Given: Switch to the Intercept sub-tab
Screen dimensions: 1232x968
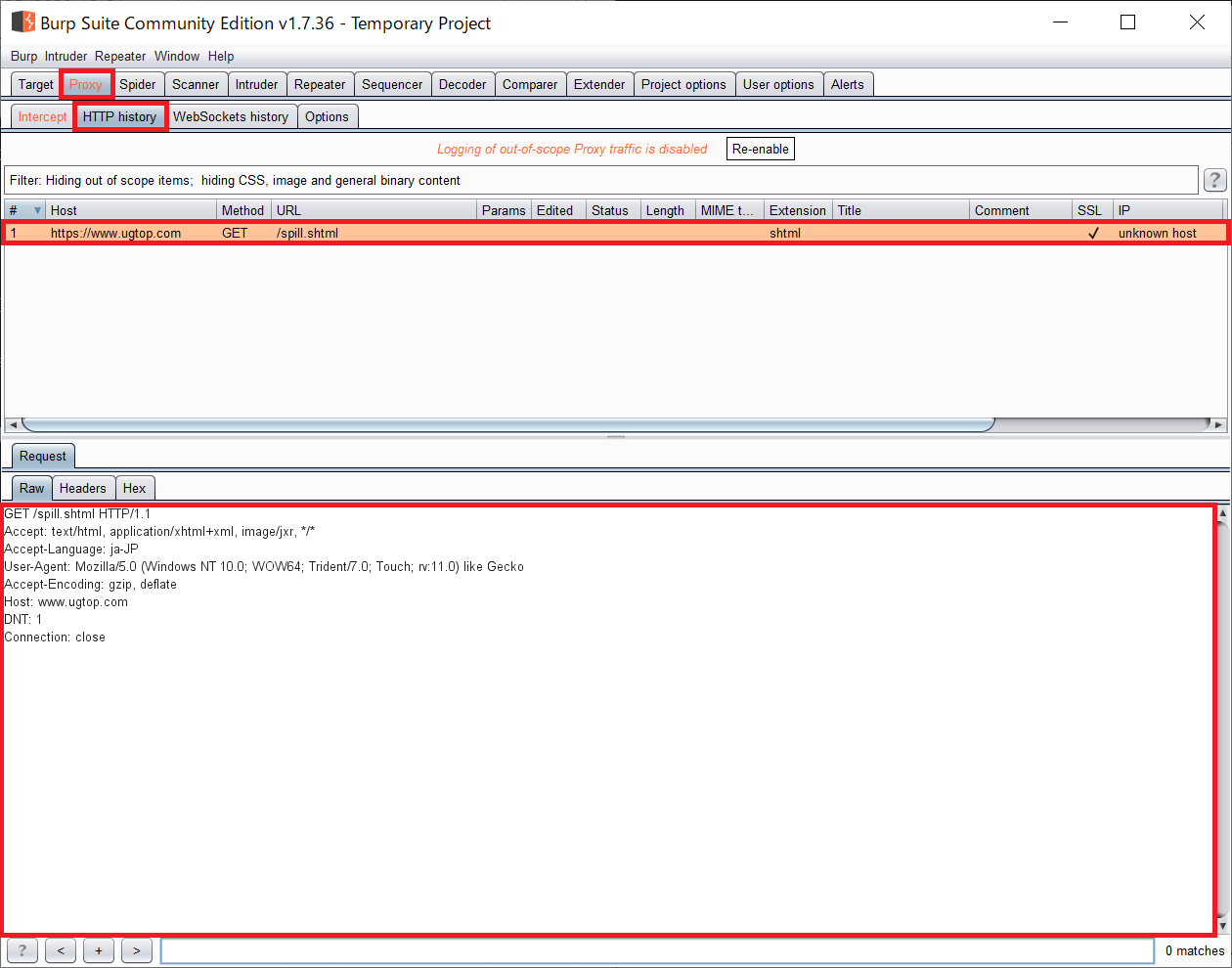Looking at the screenshot, I should pyautogui.click(x=42, y=116).
